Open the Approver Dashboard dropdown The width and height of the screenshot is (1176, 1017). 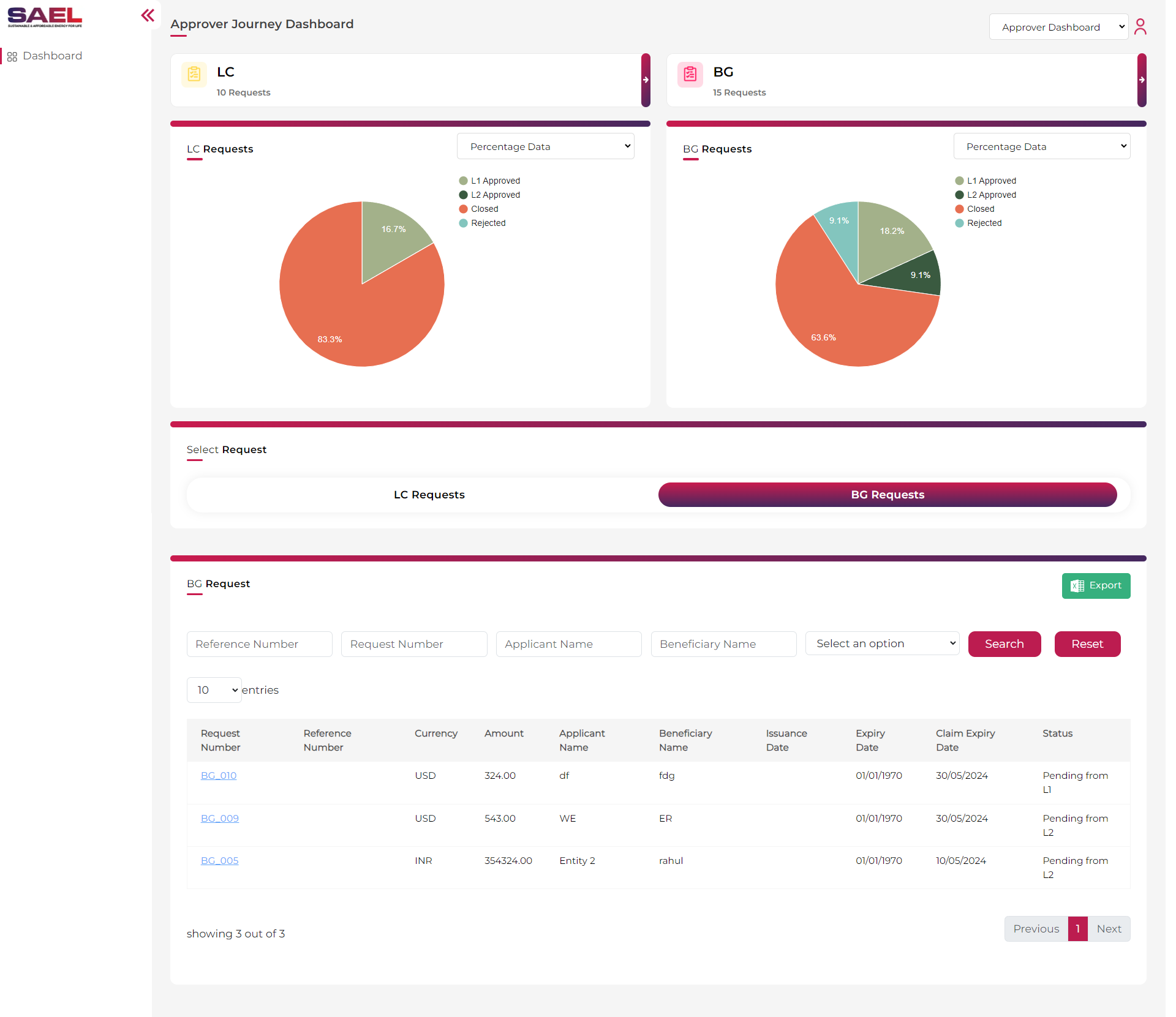tap(1058, 27)
